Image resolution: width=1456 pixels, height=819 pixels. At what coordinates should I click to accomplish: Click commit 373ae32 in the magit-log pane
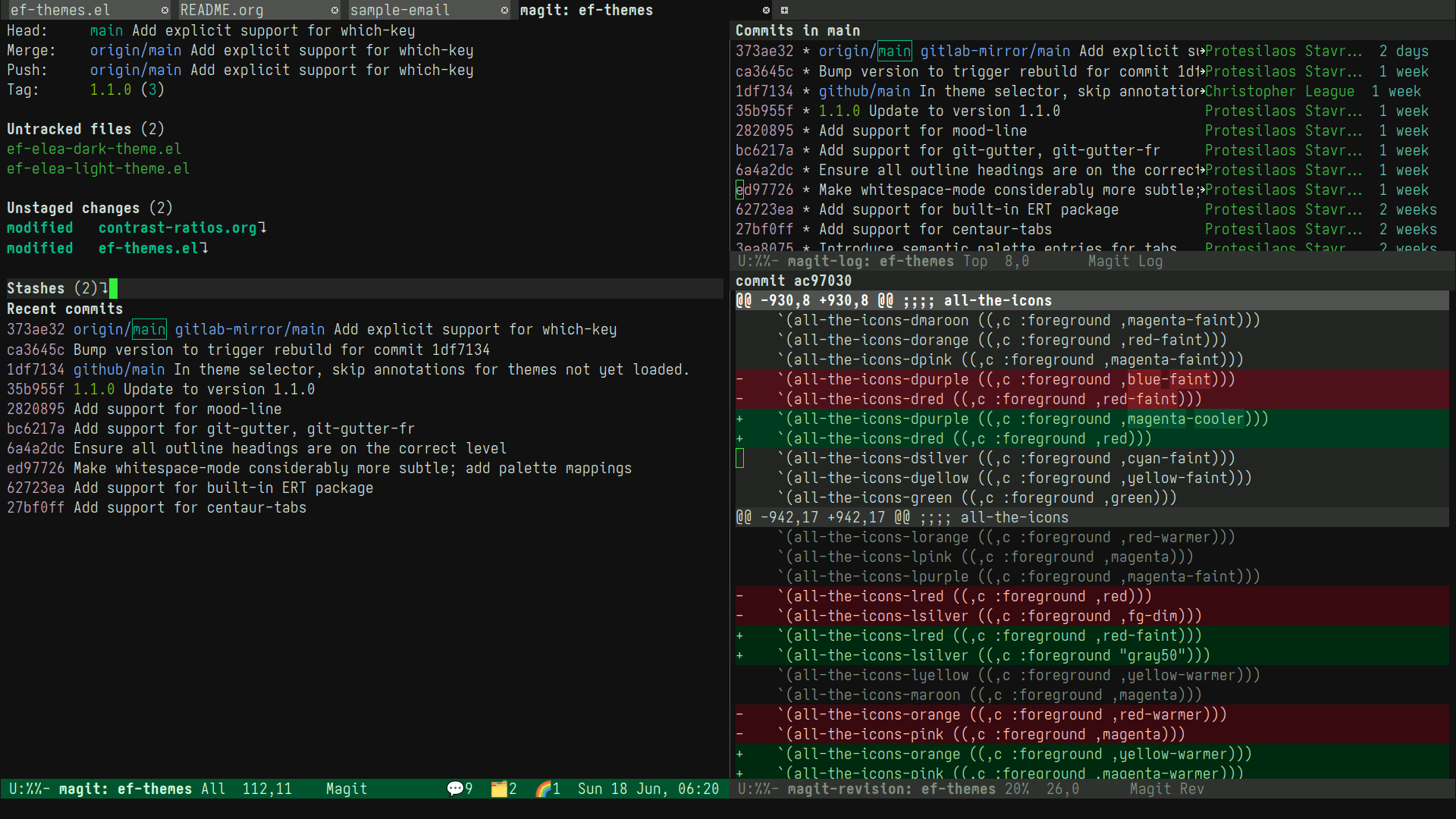tap(764, 51)
